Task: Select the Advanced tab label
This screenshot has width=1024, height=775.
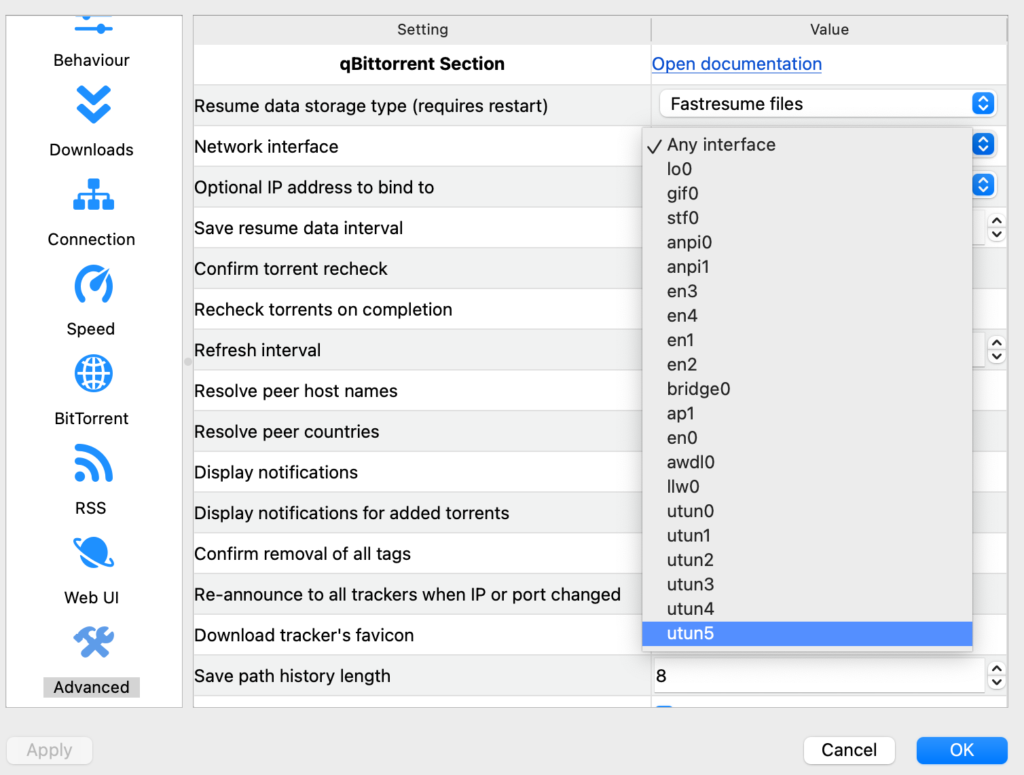Action: pos(91,687)
